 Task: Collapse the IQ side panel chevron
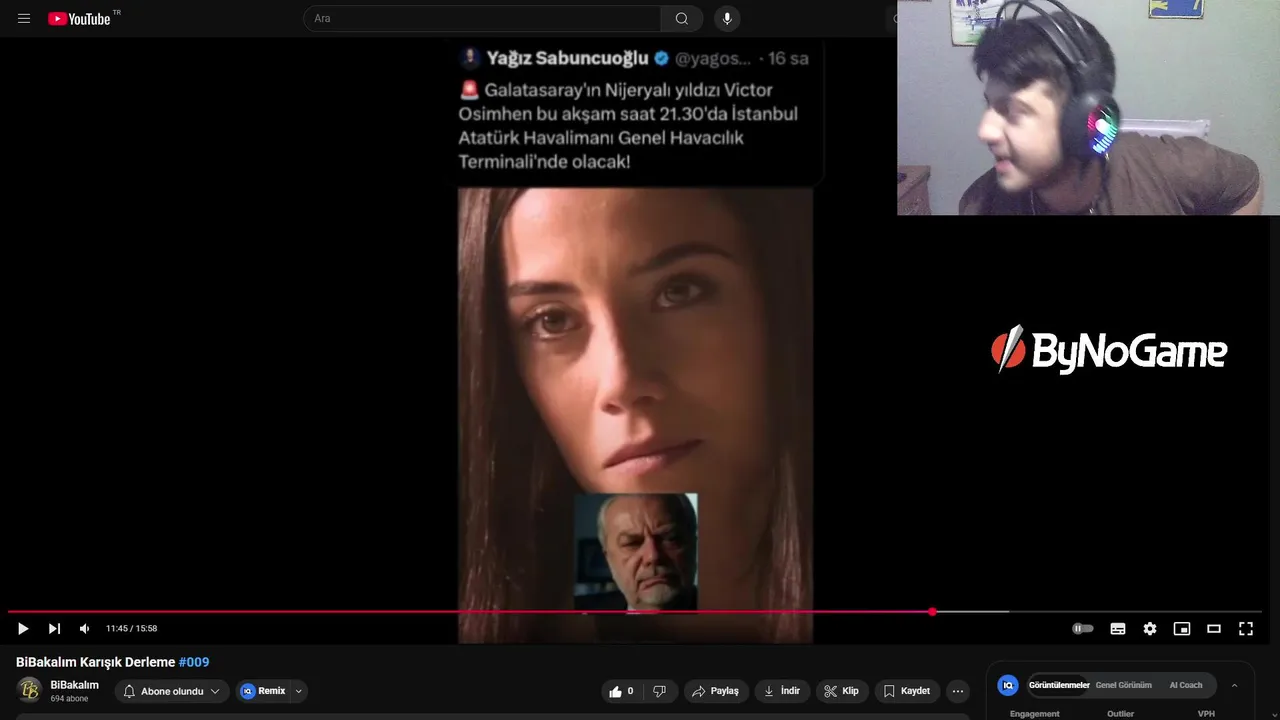1234,685
